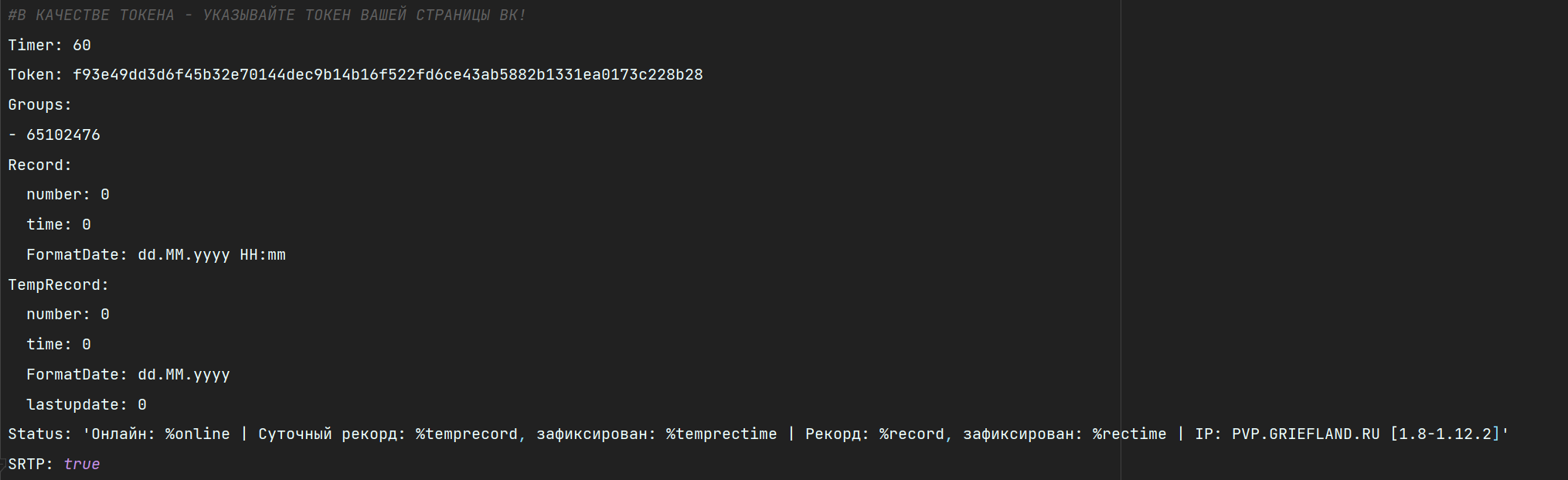Click the TempRecord section key

coord(56,285)
